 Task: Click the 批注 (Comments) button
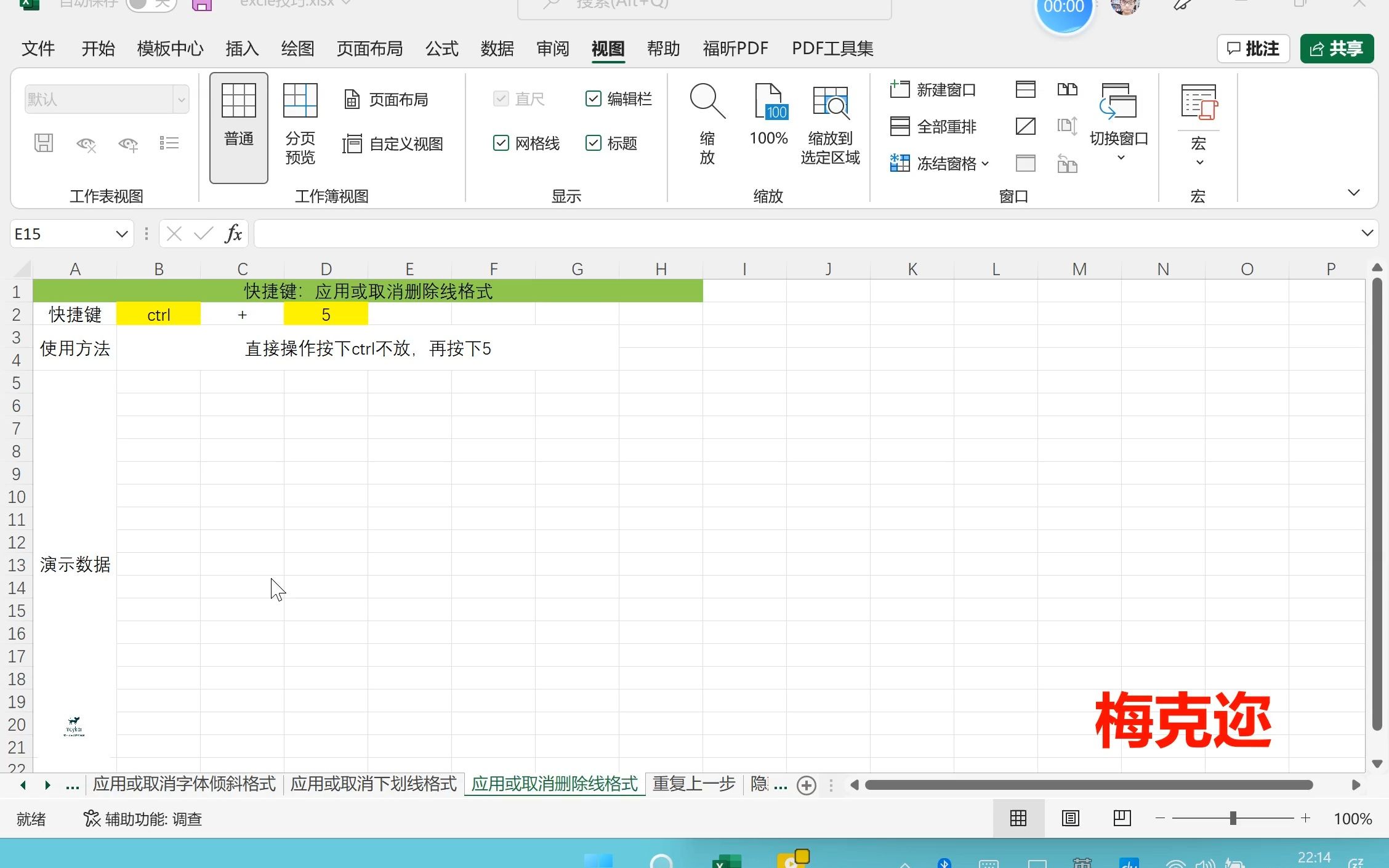[1253, 48]
